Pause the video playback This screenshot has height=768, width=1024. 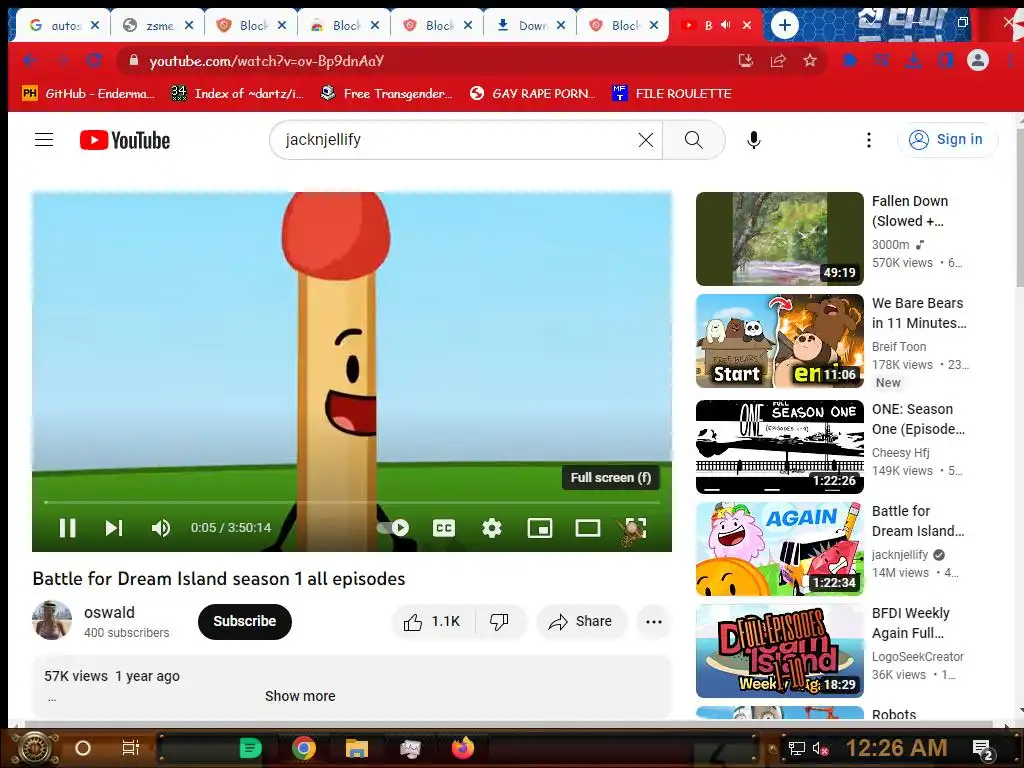click(68, 528)
